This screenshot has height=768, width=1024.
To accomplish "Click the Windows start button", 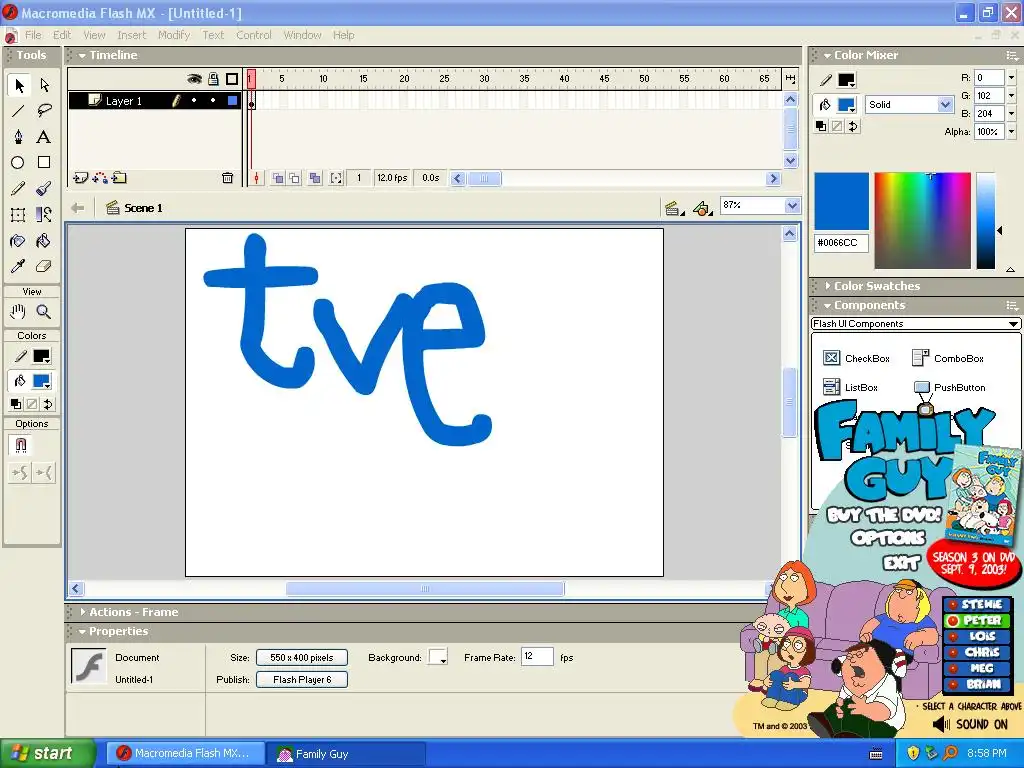I will pos(48,754).
